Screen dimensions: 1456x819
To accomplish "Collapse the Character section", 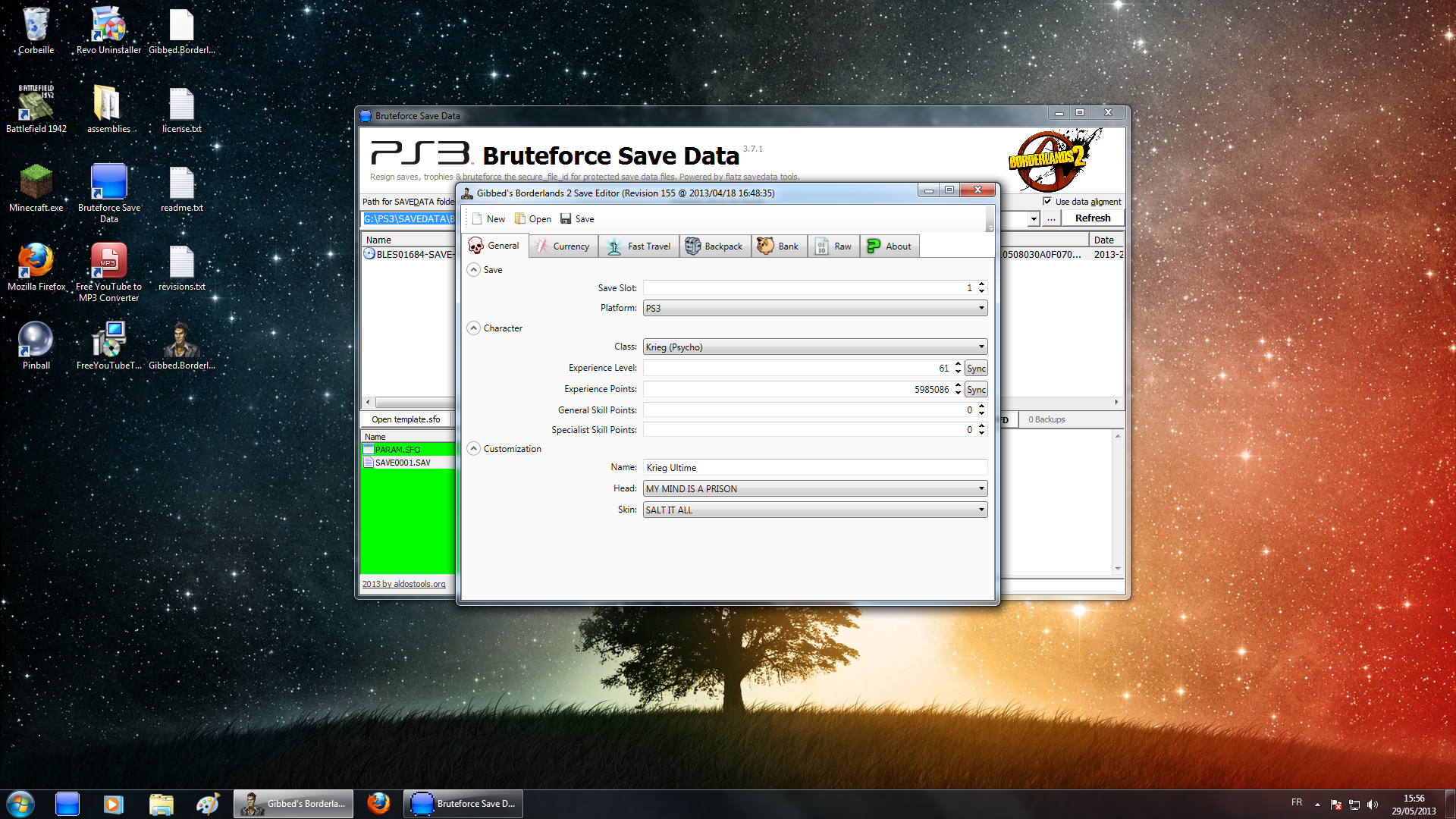I will pos(473,328).
